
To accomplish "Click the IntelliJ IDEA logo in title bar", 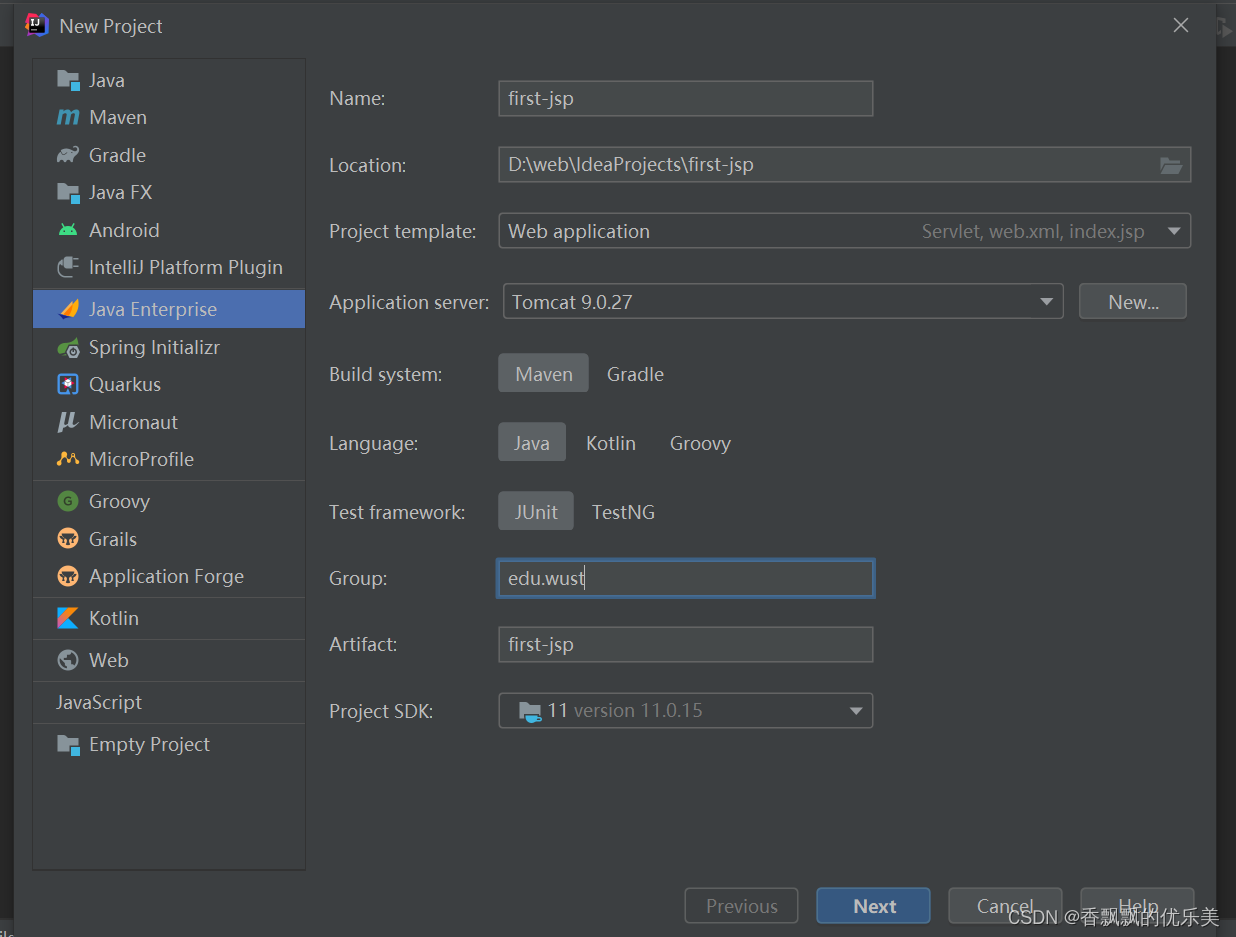I will click(x=37, y=25).
